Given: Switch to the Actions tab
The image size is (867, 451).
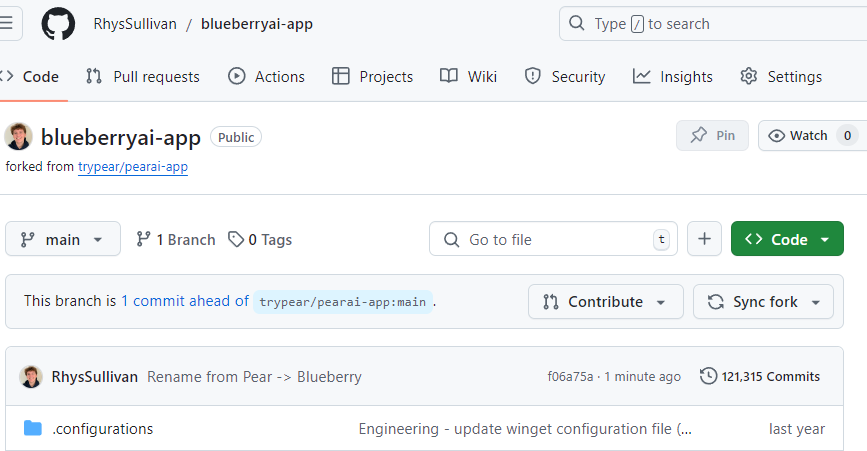Looking at the screenshot, I should [266, 76].
